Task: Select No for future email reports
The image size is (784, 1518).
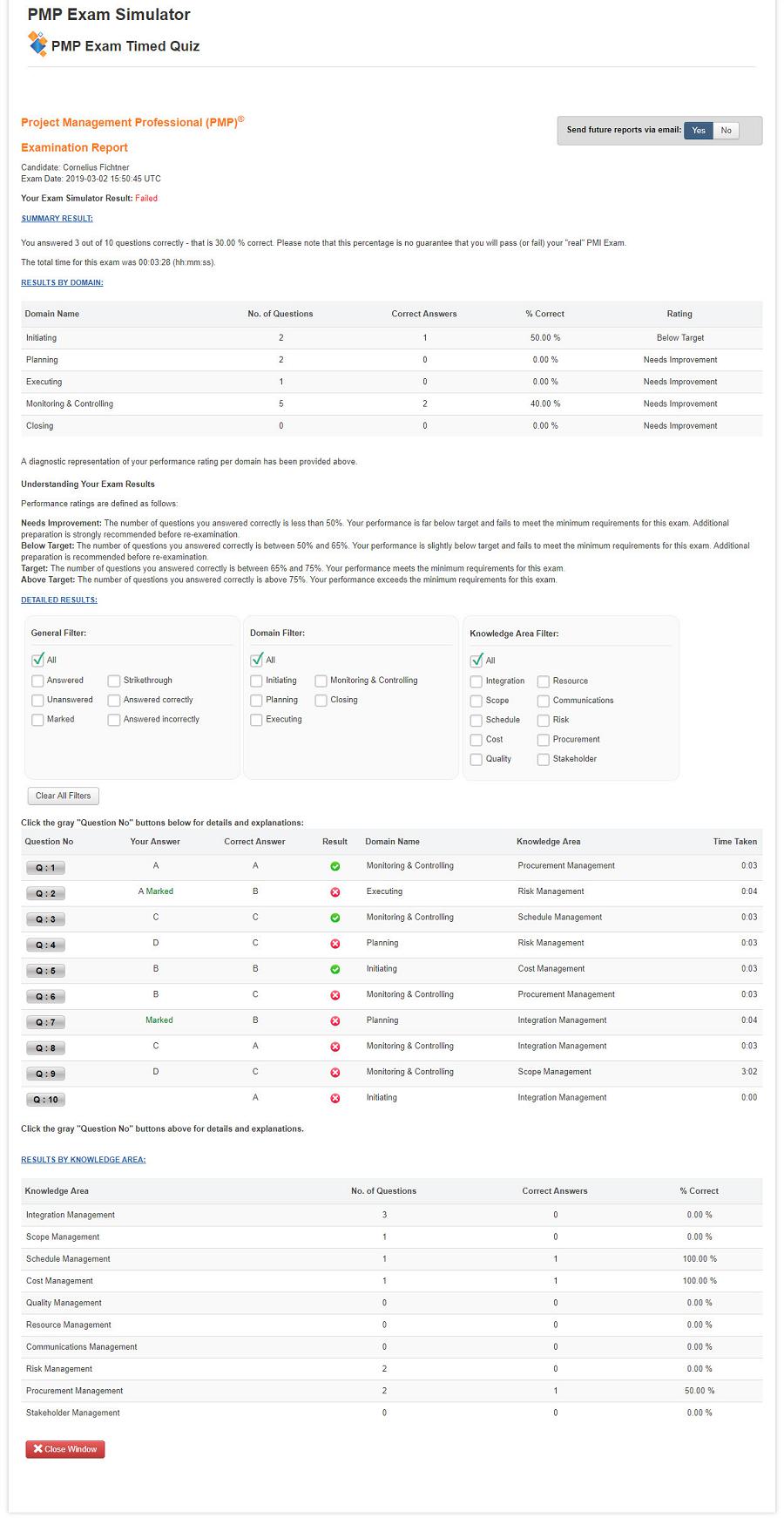Action: 726,131
